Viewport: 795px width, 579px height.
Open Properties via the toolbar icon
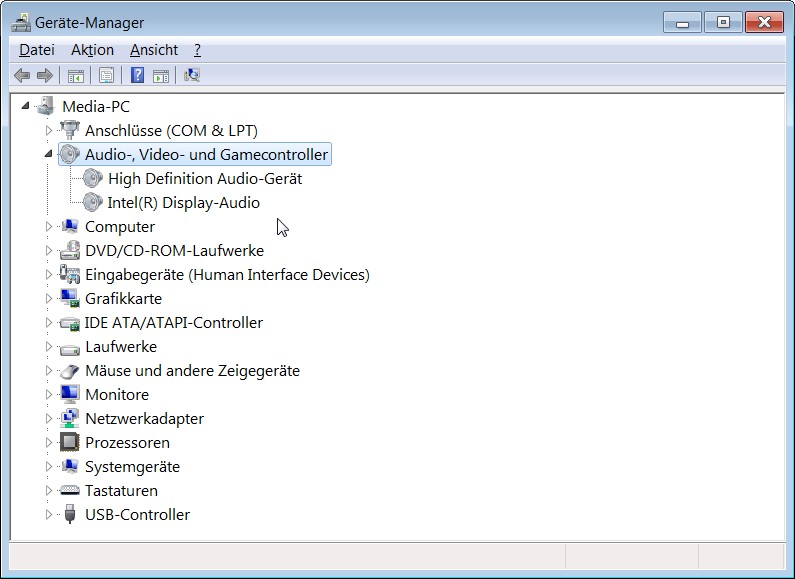pyautogui.click(x=106, y=76)
